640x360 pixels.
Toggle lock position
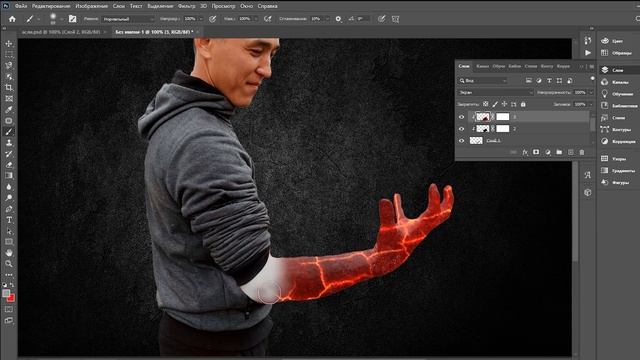[504, 104]
